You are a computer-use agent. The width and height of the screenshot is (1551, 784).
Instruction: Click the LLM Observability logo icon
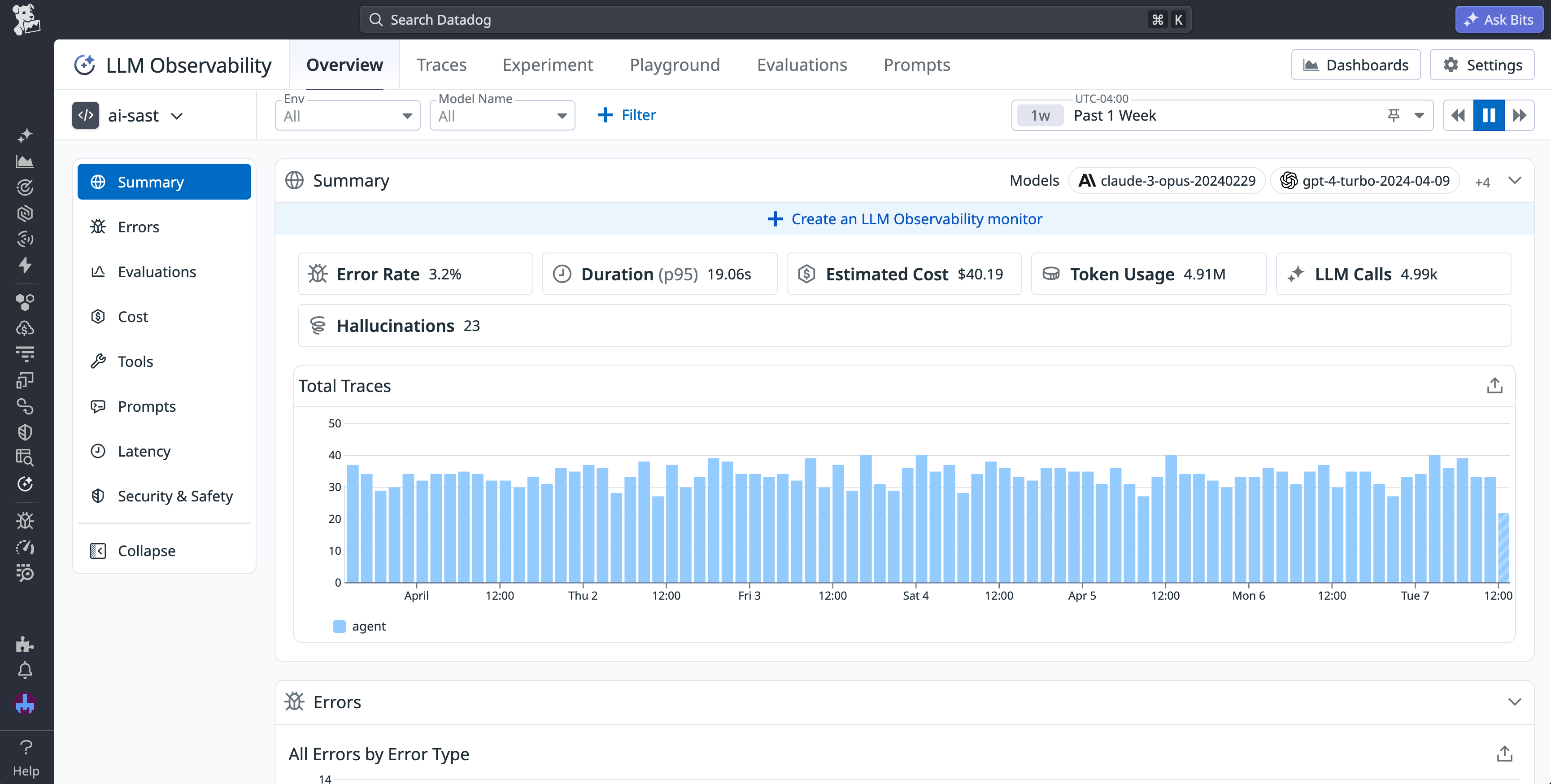[85, 65]
